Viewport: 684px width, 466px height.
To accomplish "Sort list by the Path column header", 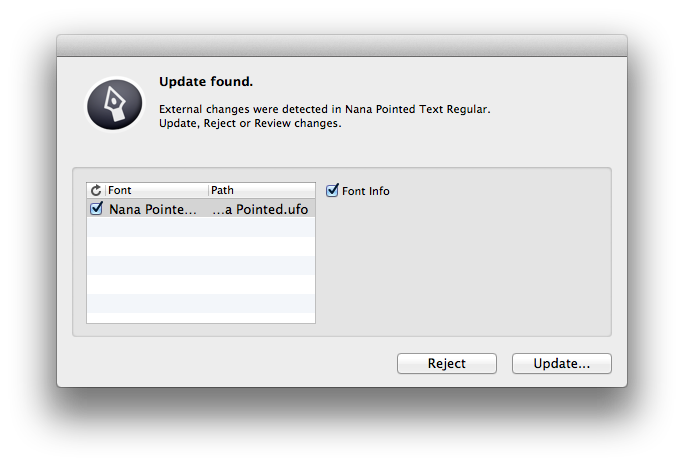I will pos(262,190).
